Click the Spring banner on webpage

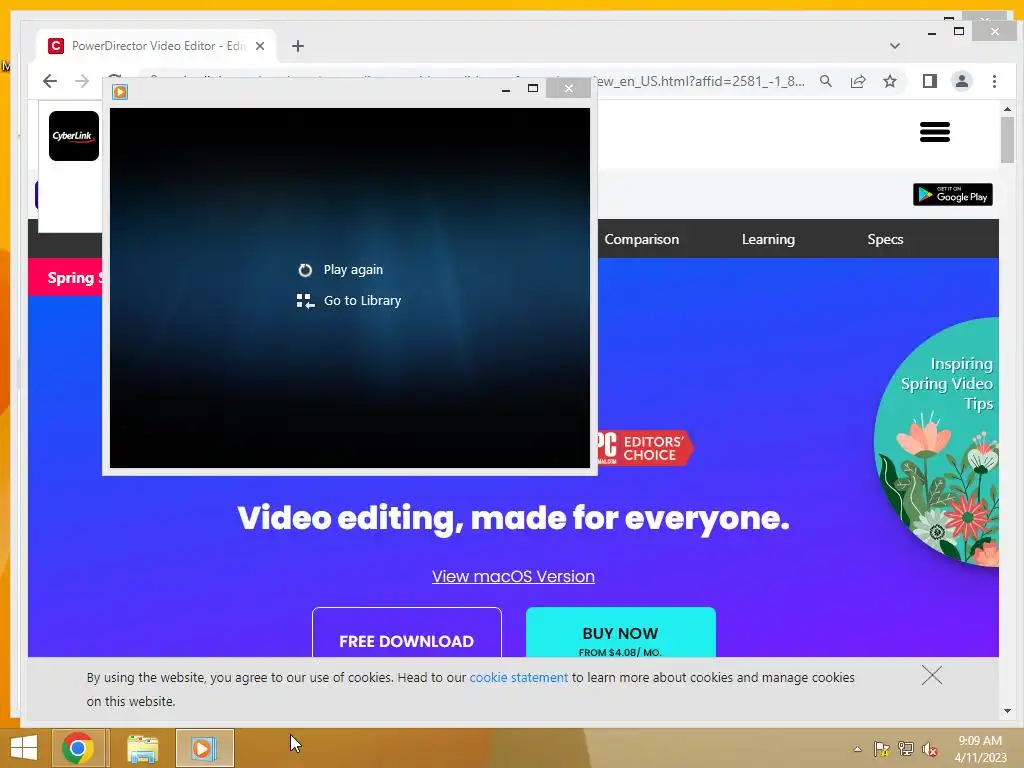pyautogui.click(x=65, y=278)
